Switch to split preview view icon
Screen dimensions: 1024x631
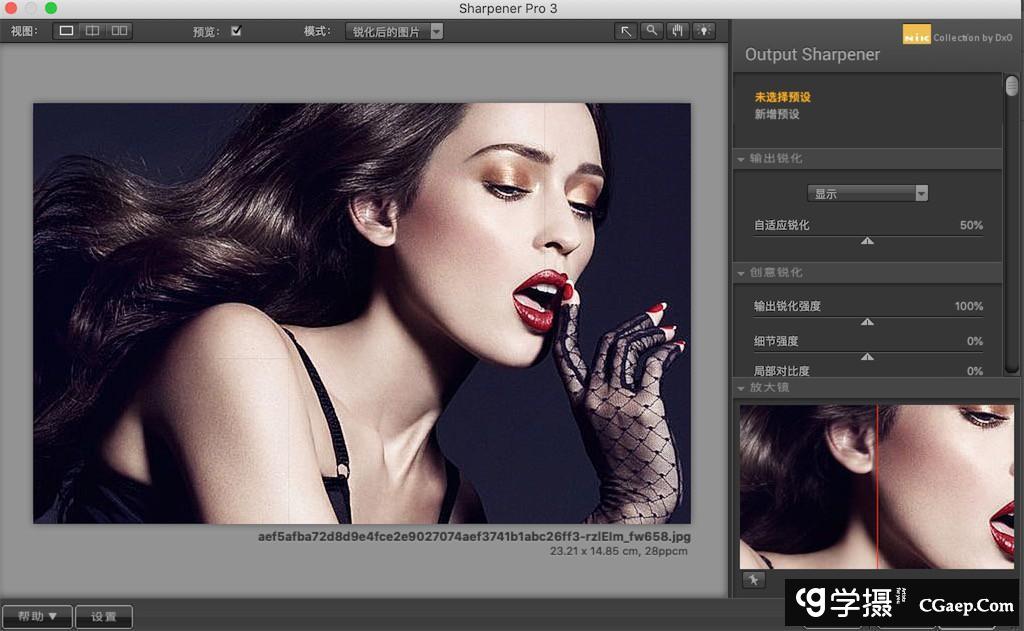92,31
